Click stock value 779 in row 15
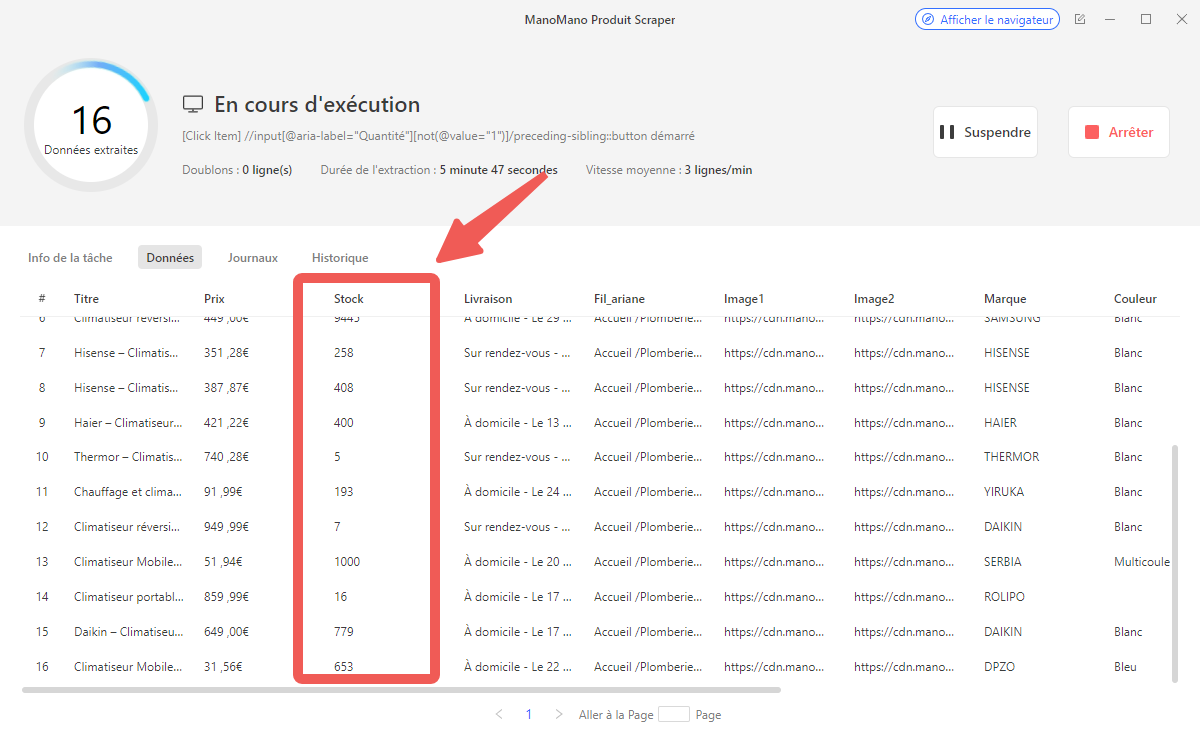1200x734 pixels. coord(344,632)
